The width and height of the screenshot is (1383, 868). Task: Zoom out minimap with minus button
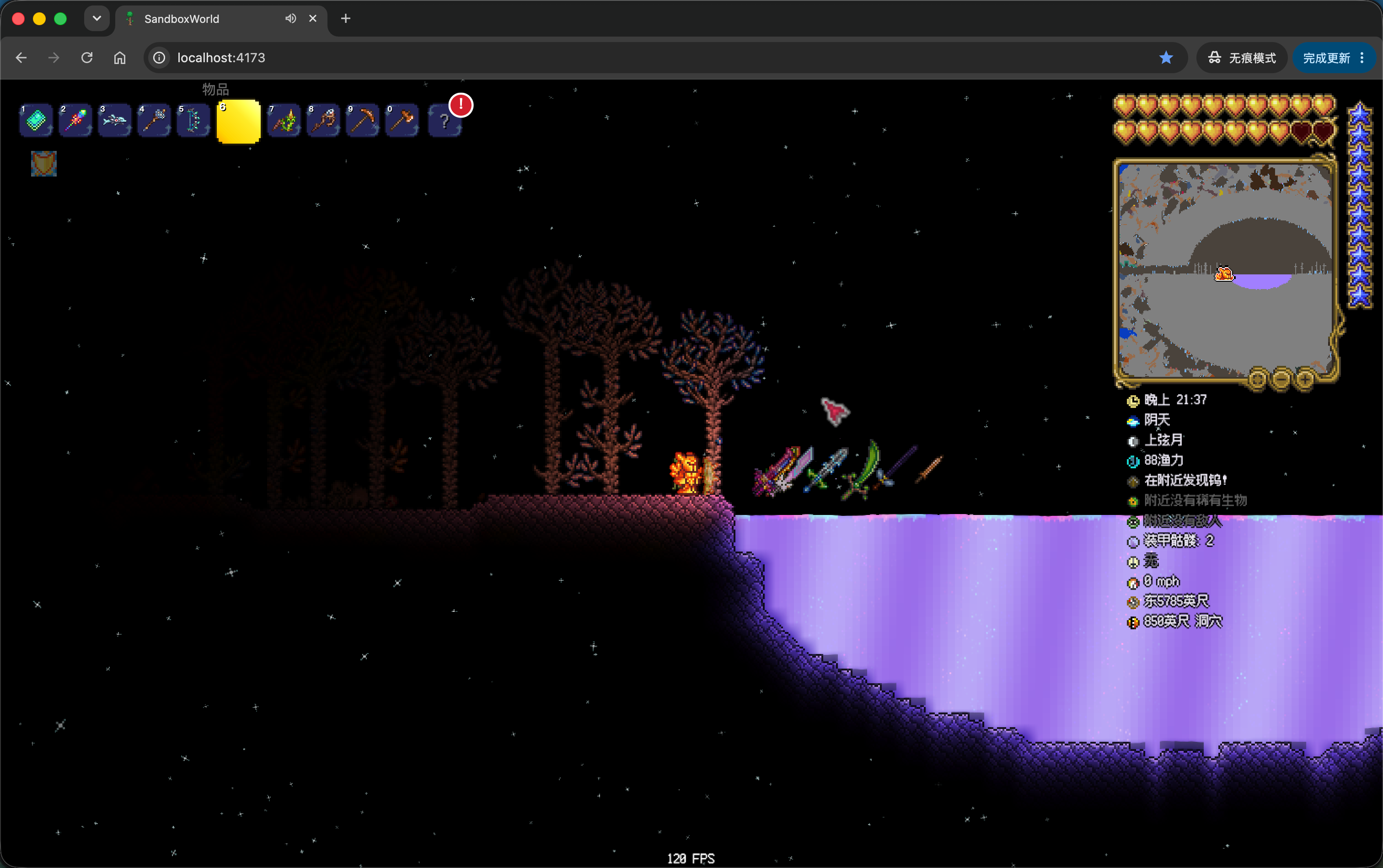(1281, 380)
